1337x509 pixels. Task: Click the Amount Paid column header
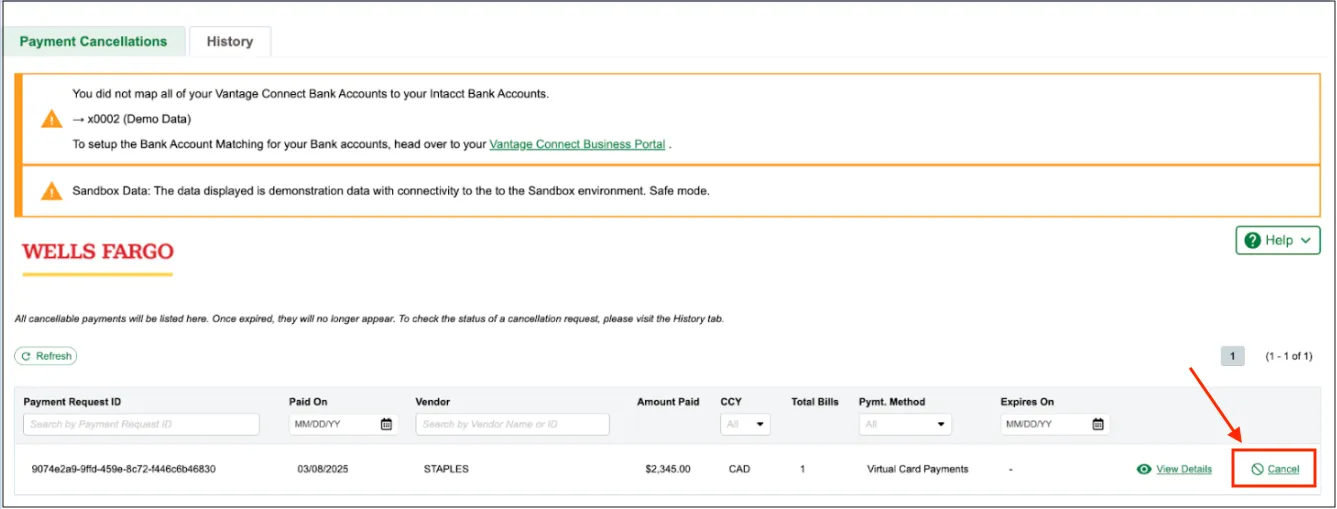668,402
